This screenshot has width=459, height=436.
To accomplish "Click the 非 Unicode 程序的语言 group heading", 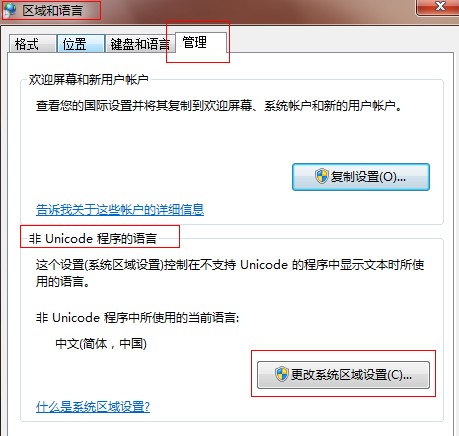I will click(93, 238).
